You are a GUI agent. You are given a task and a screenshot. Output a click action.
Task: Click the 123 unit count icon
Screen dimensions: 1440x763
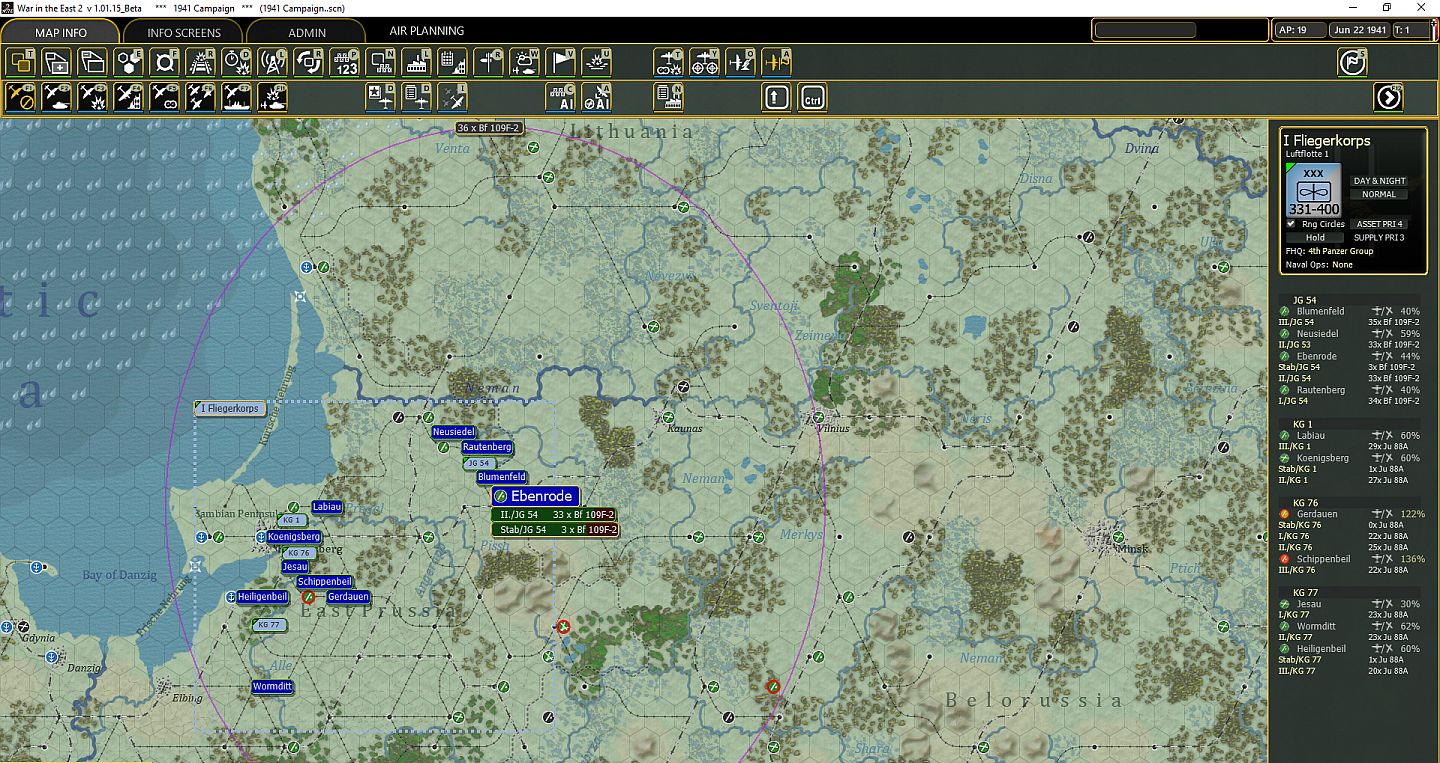345,62
